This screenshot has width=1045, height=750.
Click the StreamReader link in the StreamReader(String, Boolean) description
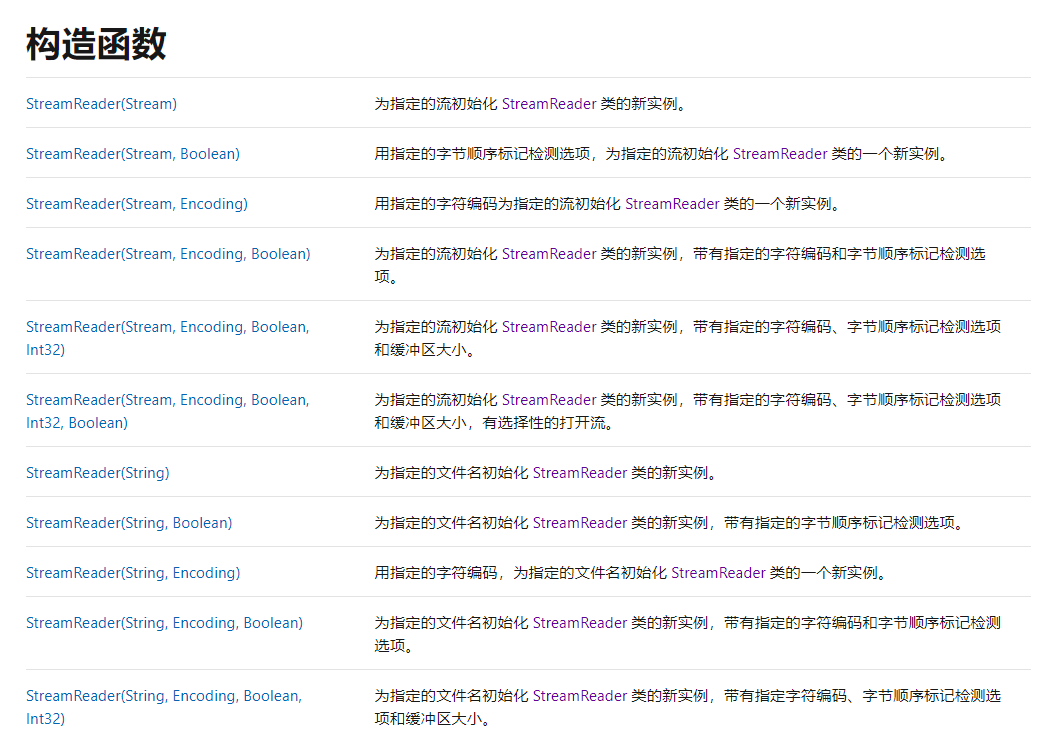click(580, 522)
